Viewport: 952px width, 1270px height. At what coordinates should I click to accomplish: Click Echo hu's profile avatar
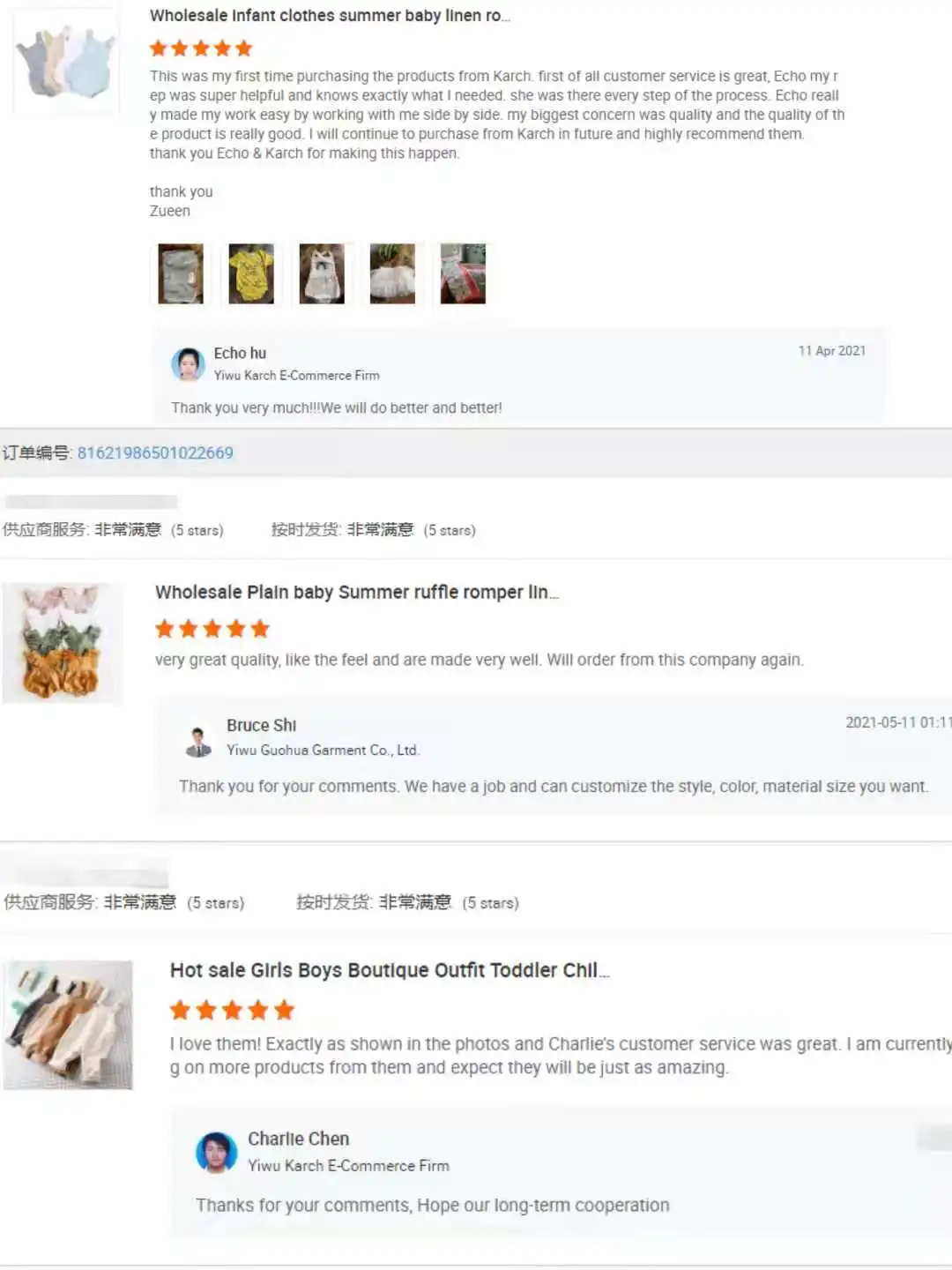coord(188,363)
